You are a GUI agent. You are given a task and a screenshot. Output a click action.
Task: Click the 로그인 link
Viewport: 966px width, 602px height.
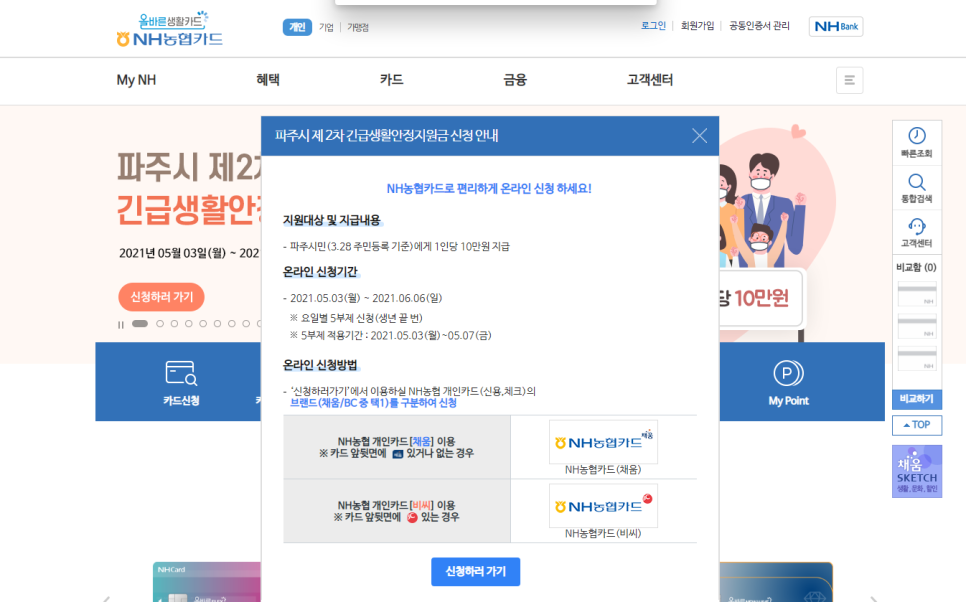coord(653,26)
